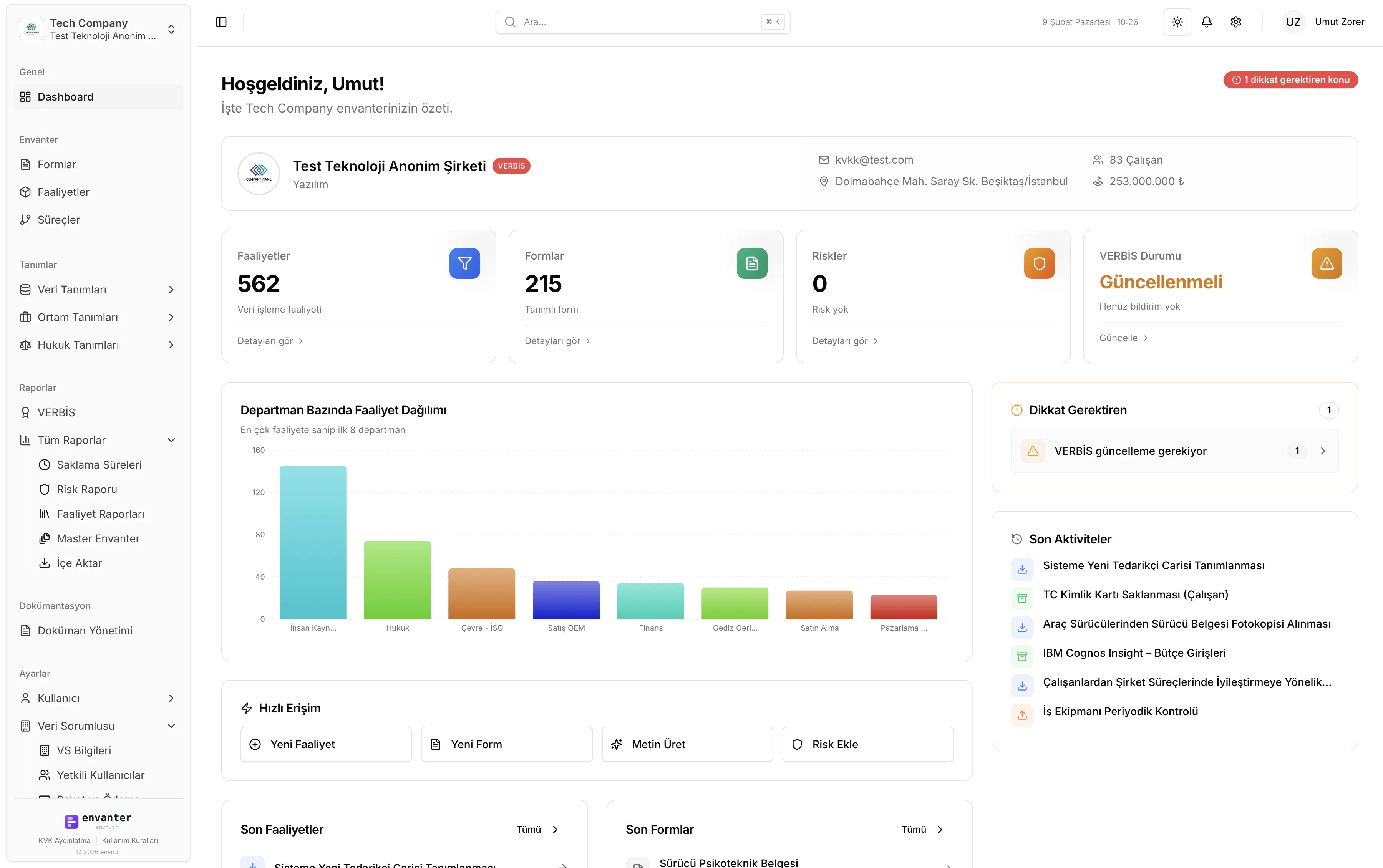Click the VERBİS Durumu warning triangle icon
The width and height of the screenshot is (1383, 868).
1326,263
